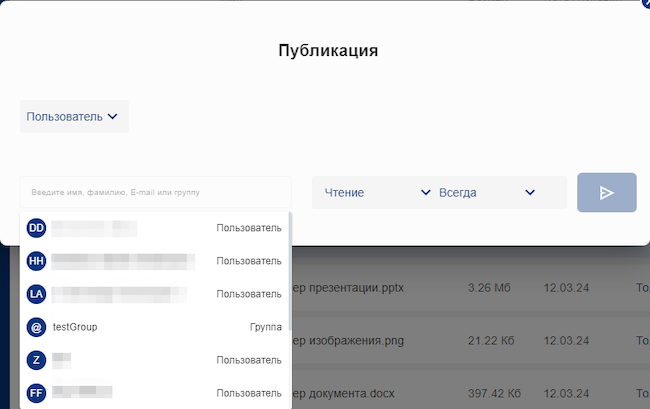
Task: Click Пользователь label in the Z row
Action: pyautogui.click(x=249, y=360)
